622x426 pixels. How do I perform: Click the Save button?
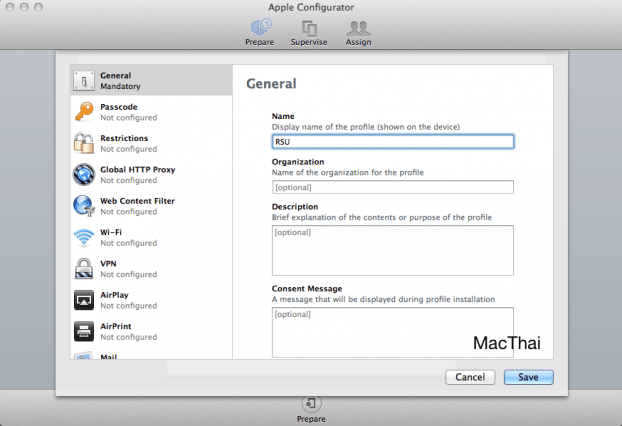pyautogui.click(x=528, y=377)
